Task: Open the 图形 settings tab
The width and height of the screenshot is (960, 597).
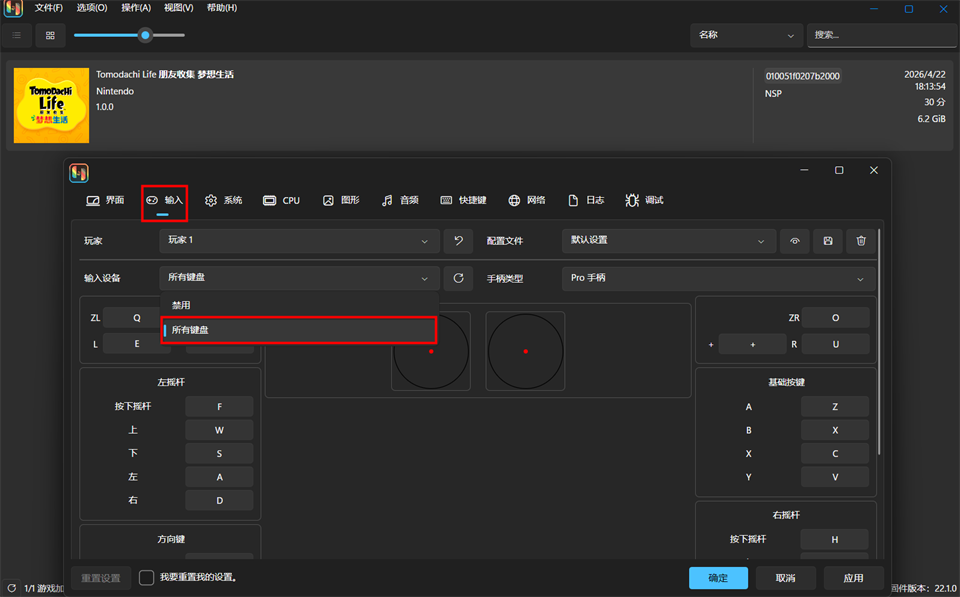Action: (341, 200)
